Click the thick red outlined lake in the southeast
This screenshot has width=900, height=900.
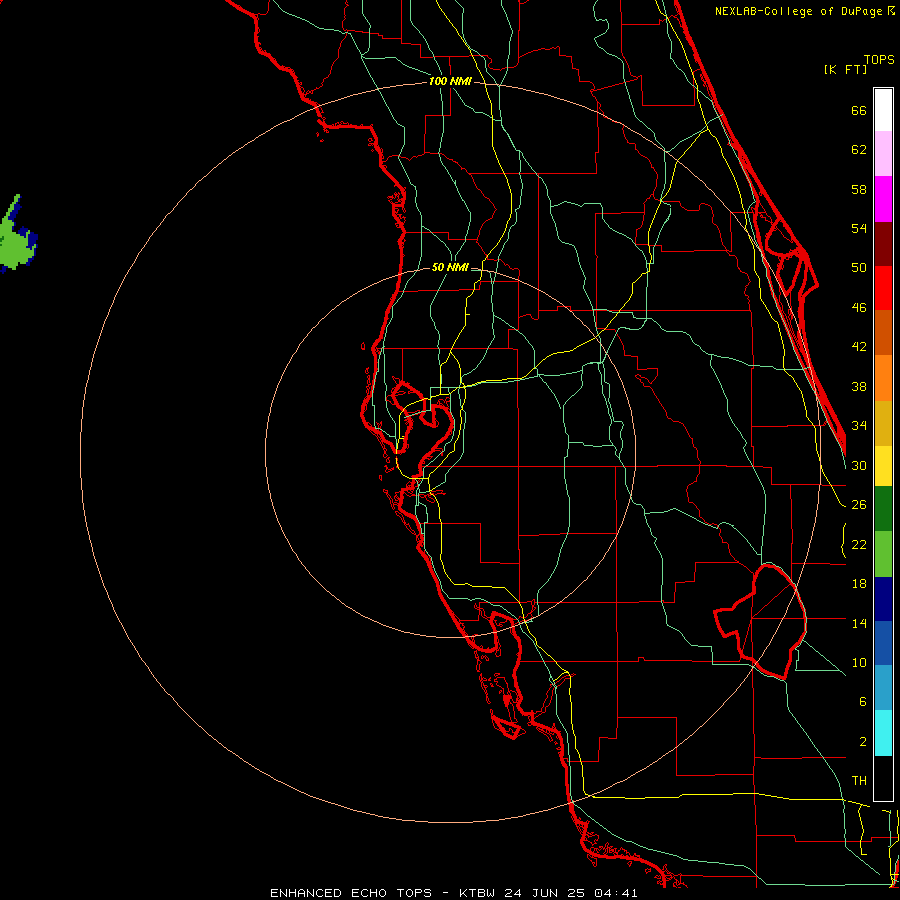763,620
